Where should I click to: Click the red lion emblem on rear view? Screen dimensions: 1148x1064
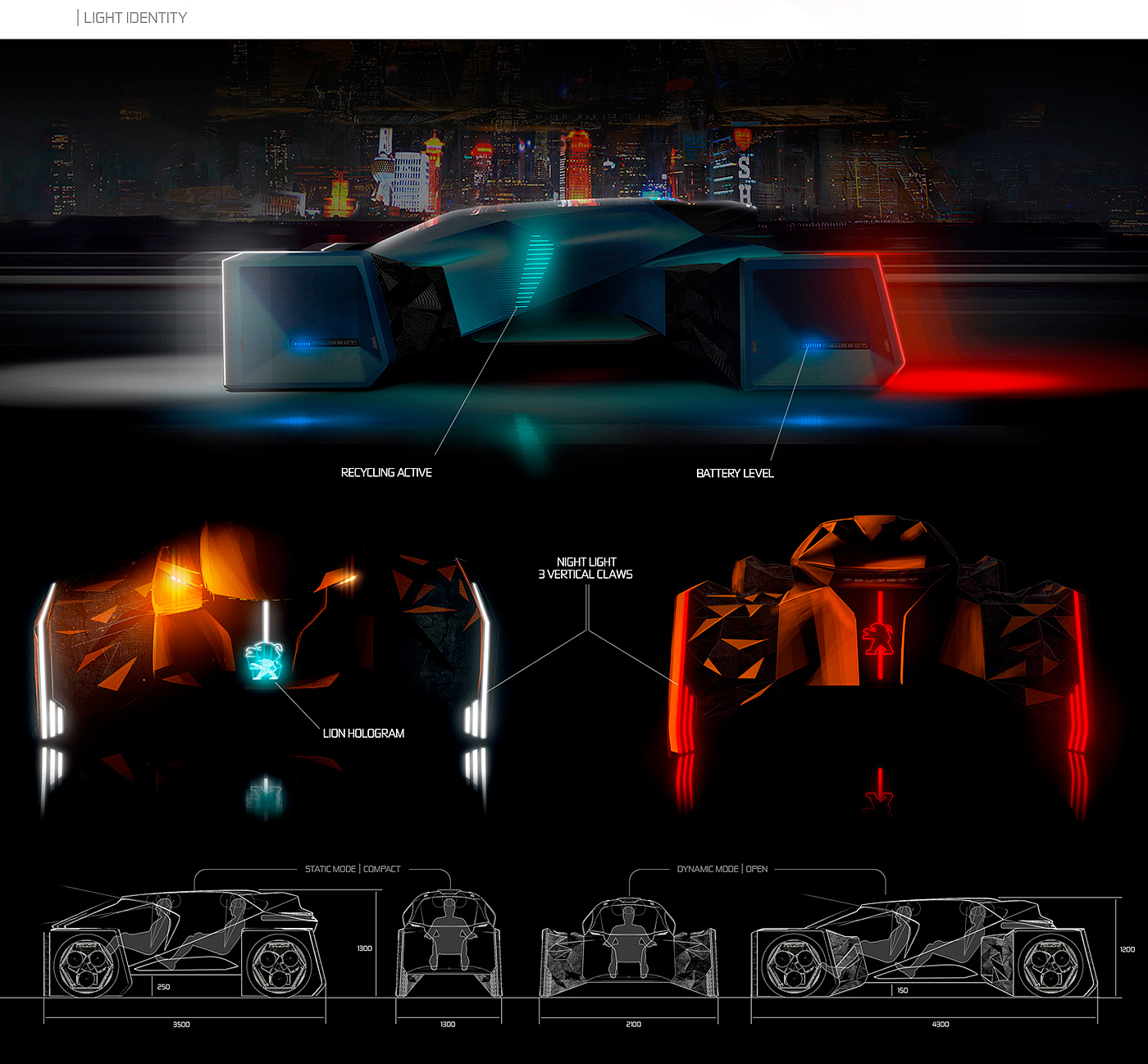coord(878,639)
